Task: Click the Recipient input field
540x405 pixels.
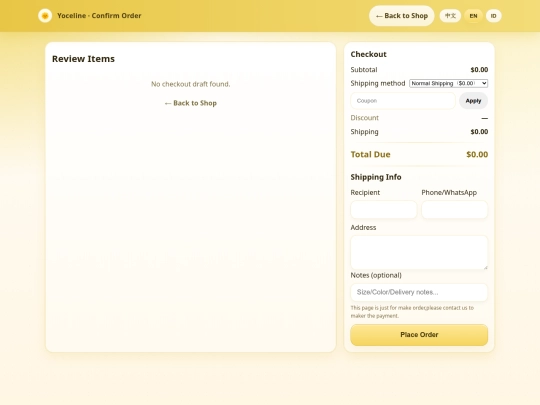Action: pos(384,209)
